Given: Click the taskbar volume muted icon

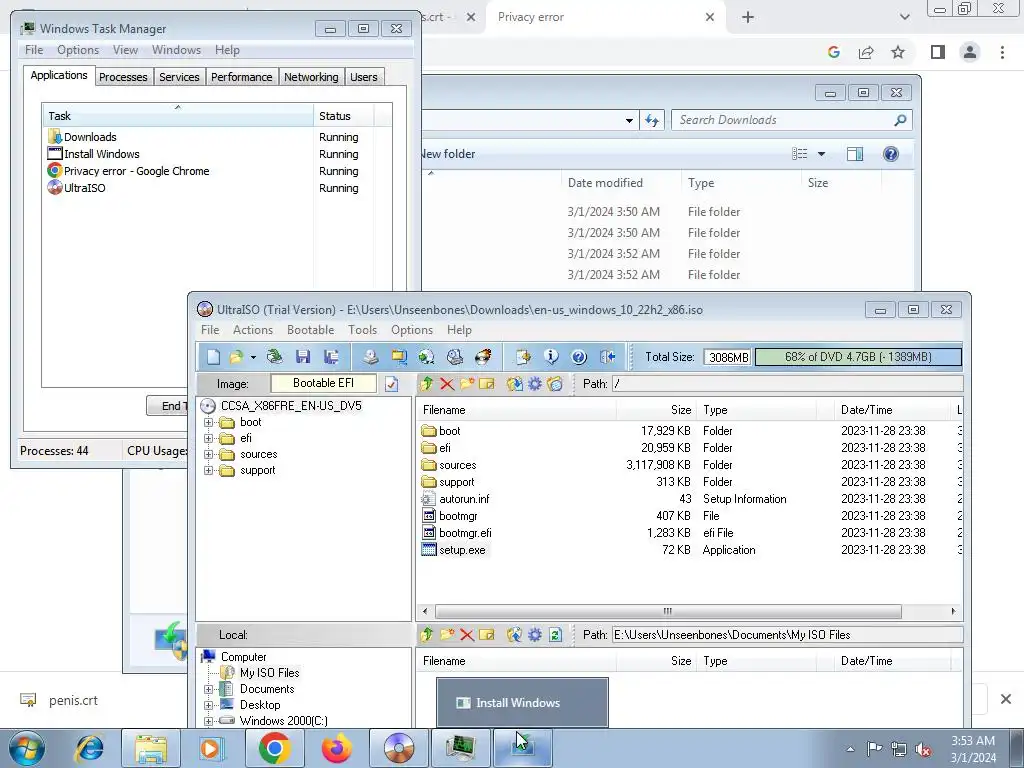Looking at the screenshot, I should 923,749.
